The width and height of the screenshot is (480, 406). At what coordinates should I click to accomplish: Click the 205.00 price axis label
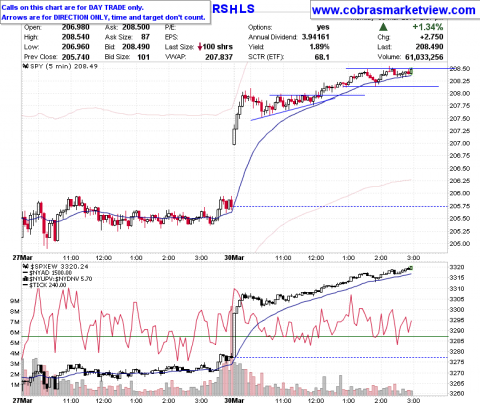click(460, 244)
